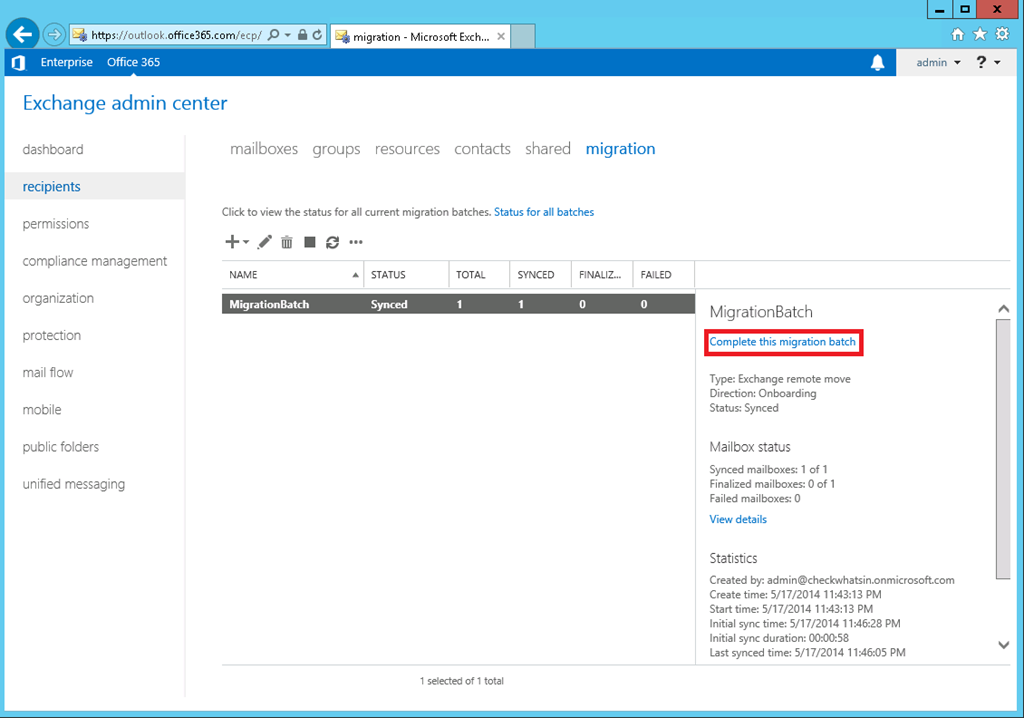
Task: Sort by the NAME column header
Action: (x=293, y=274)
